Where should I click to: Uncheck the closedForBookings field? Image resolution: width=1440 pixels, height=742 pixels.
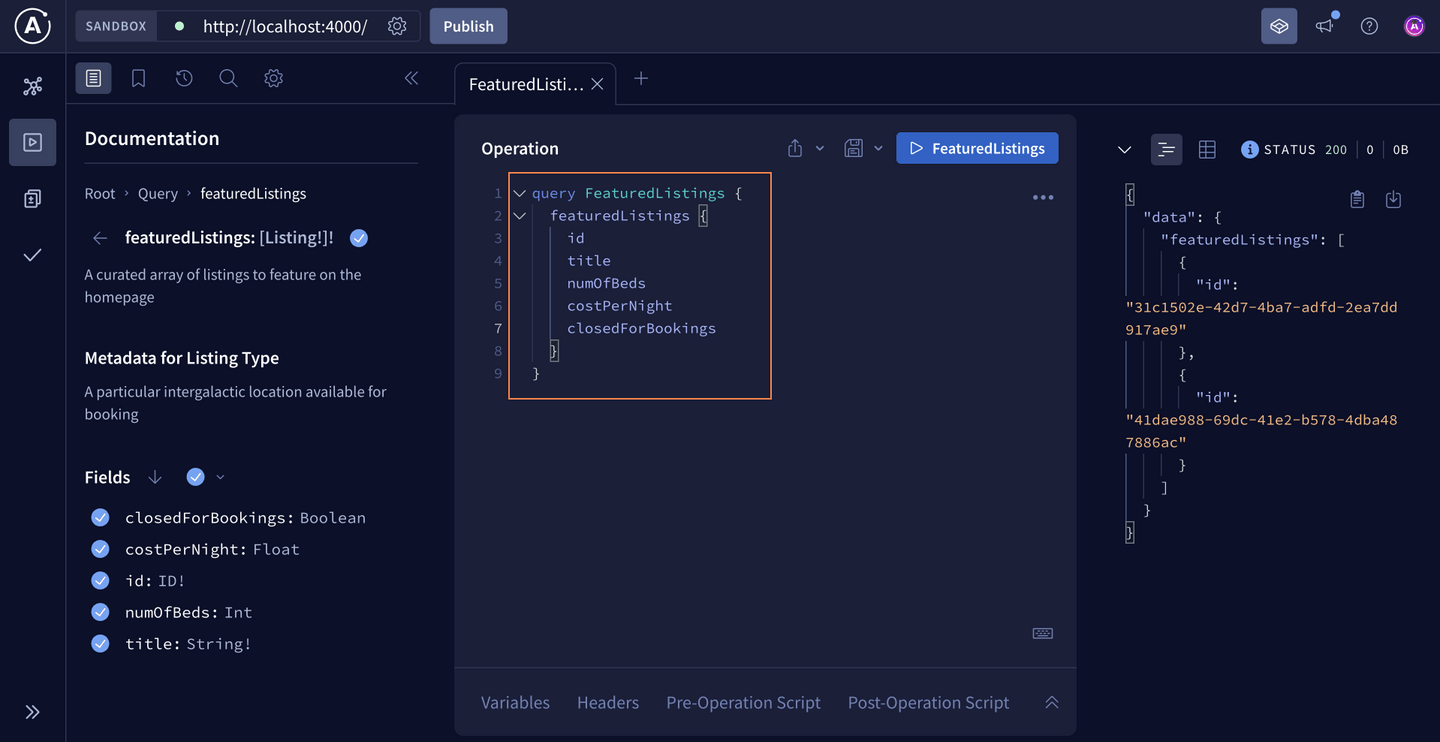tap(100, 517)
